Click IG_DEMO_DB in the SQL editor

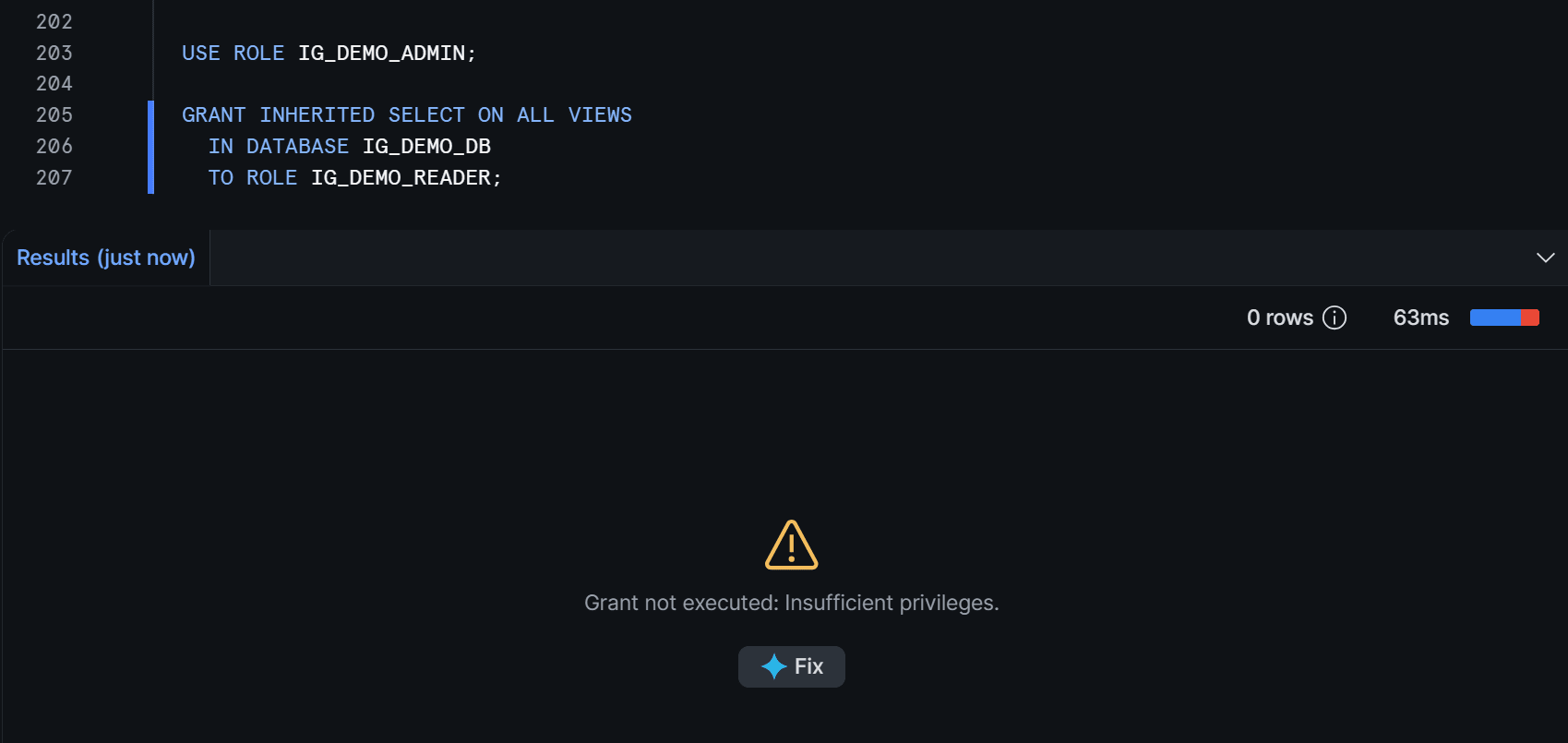[x=426, y=147]
